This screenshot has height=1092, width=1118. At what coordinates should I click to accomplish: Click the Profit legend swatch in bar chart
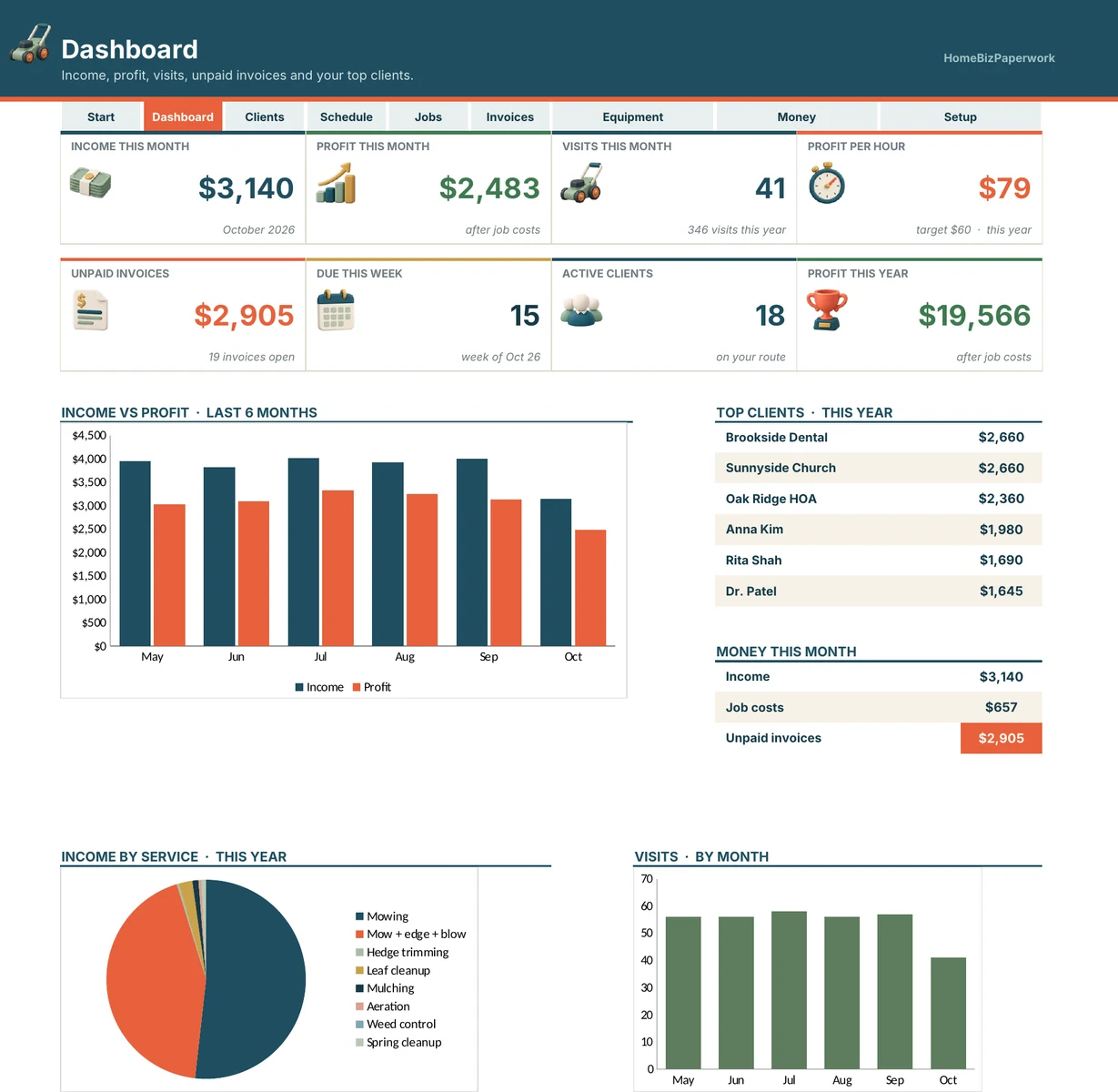click(x=357, y=687)
